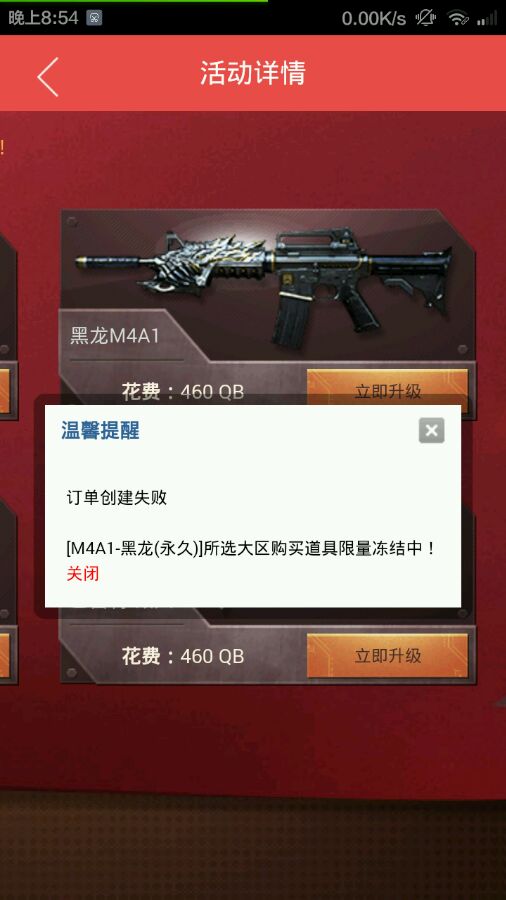Tap the 黑龙M4A1 item name label
This screenshot has height=900, width=506.
coord(115,336)
